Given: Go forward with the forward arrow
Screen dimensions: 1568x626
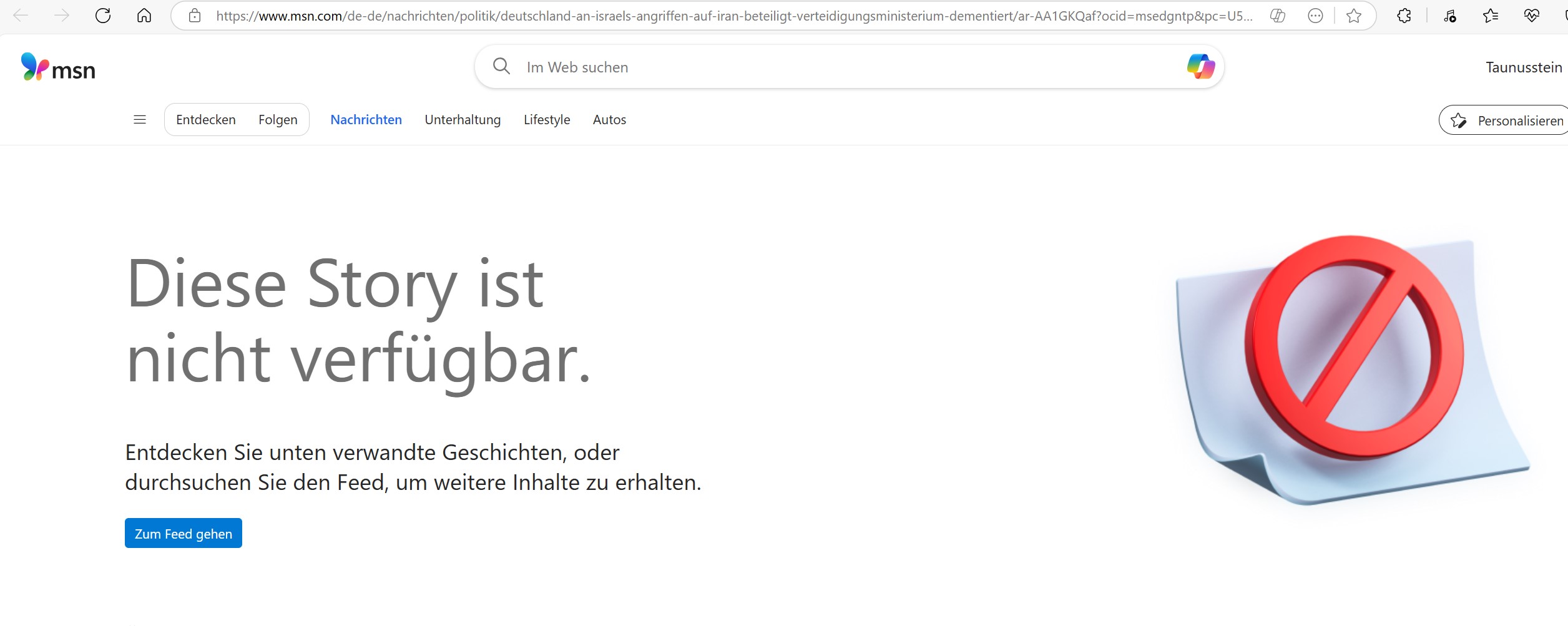Looking at the screenshot, I should tap(62, 16).
